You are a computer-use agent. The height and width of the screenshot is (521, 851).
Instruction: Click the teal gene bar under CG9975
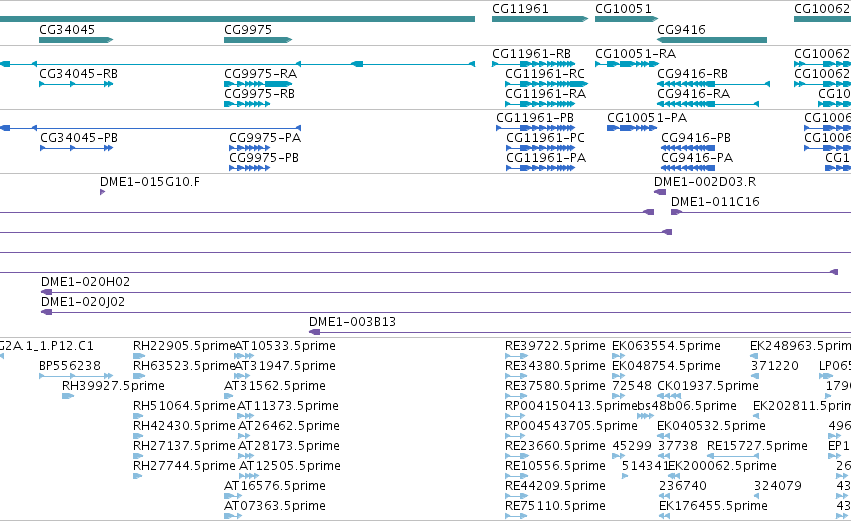click(258, 40)
